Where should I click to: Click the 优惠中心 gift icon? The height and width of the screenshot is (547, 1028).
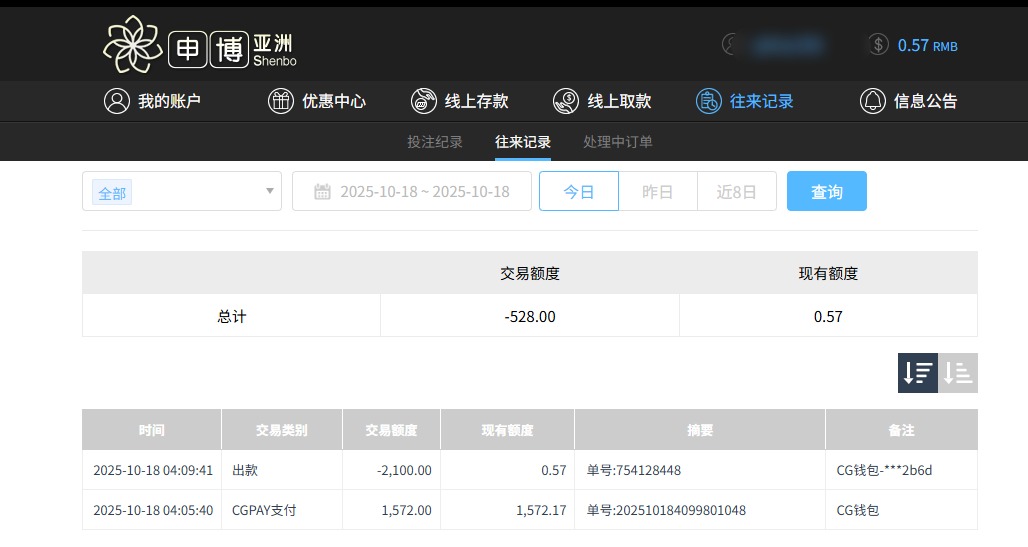tap(281, 101)
